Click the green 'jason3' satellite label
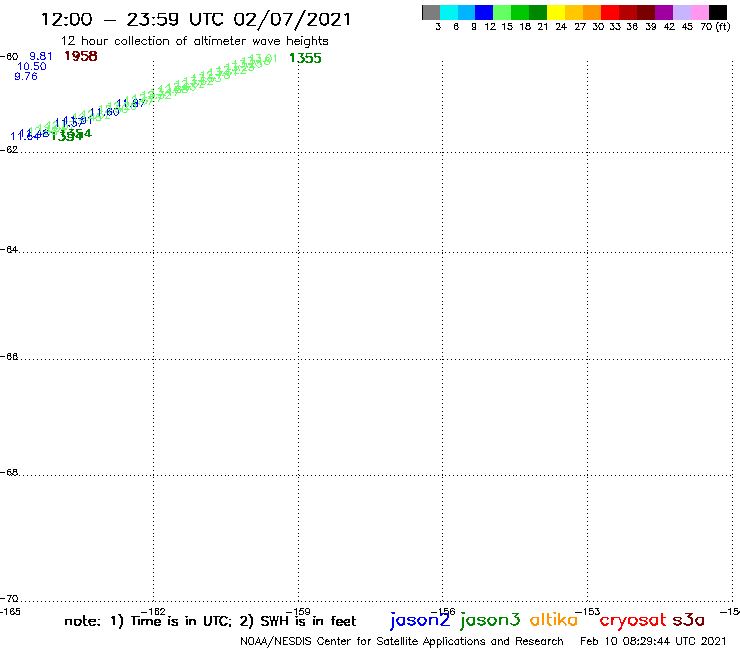 (490, 620)
